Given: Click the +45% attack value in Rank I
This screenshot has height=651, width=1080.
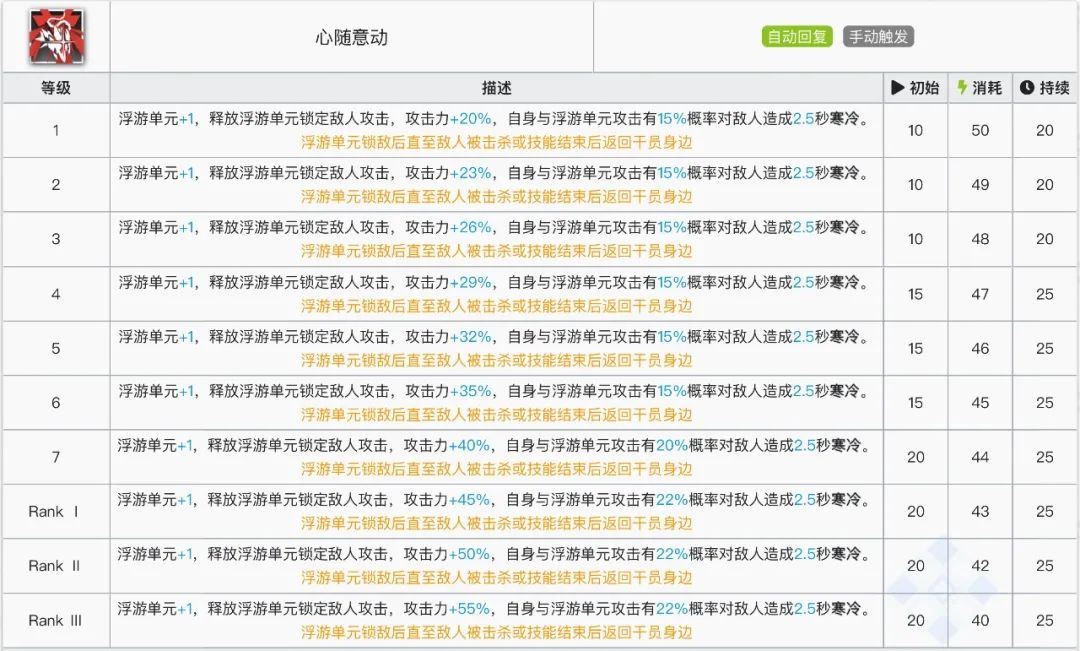Looking at the screenshot, I should (x=469, y=500).
